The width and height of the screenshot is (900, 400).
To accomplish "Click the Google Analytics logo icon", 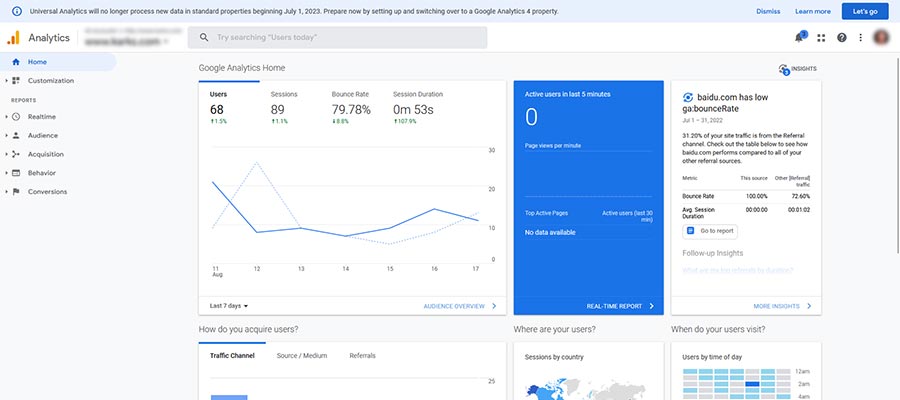I will 13,38.
